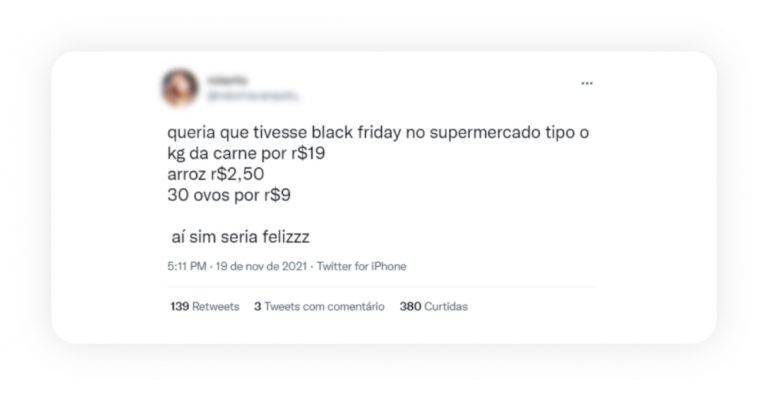Click the word queria starting the tweet
This screenshot has width=768, height=395.
pos(191,133)
